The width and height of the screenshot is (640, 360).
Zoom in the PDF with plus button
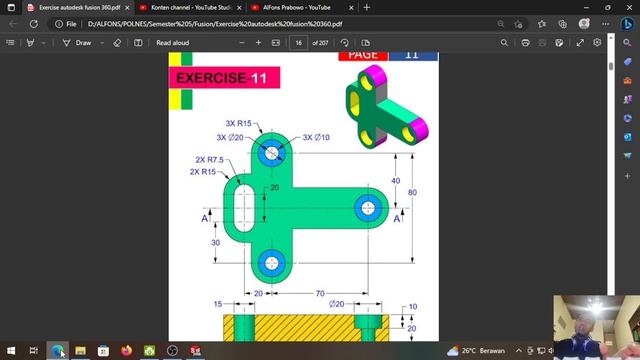258,43
